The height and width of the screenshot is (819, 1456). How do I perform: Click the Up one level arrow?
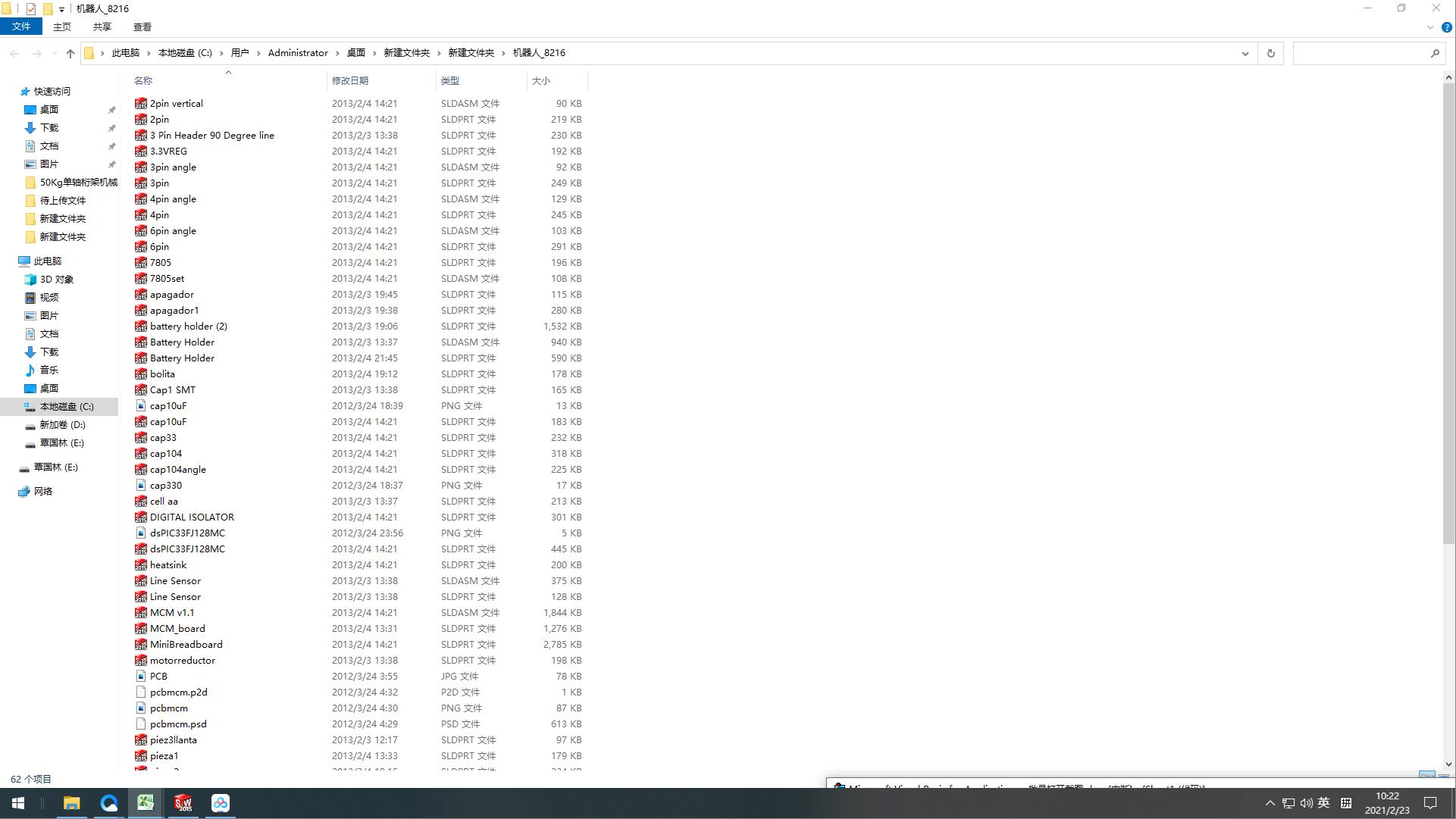pyautogui.click(x=70, y=53)
